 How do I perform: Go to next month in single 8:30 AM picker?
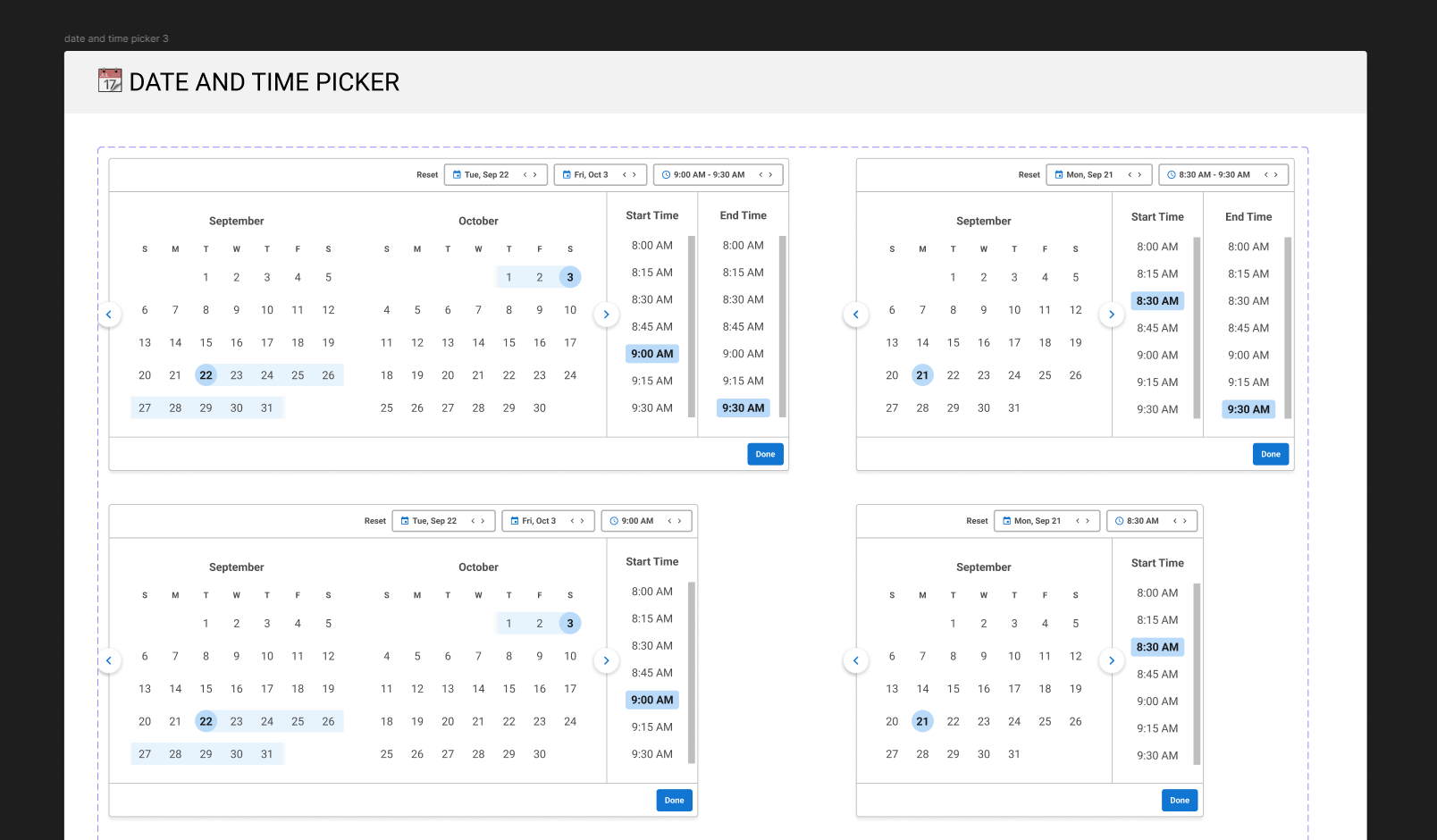point(1112,660)
